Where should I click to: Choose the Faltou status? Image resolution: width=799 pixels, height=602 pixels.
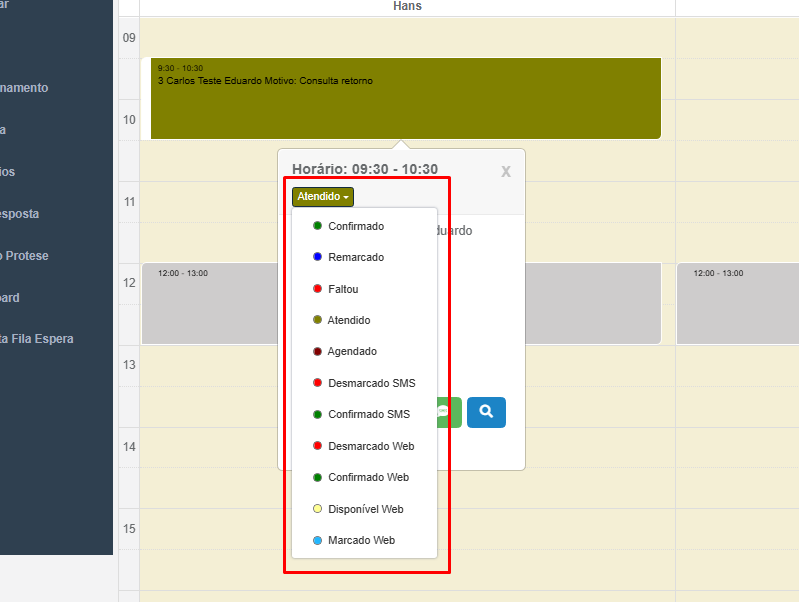point(342,289)
